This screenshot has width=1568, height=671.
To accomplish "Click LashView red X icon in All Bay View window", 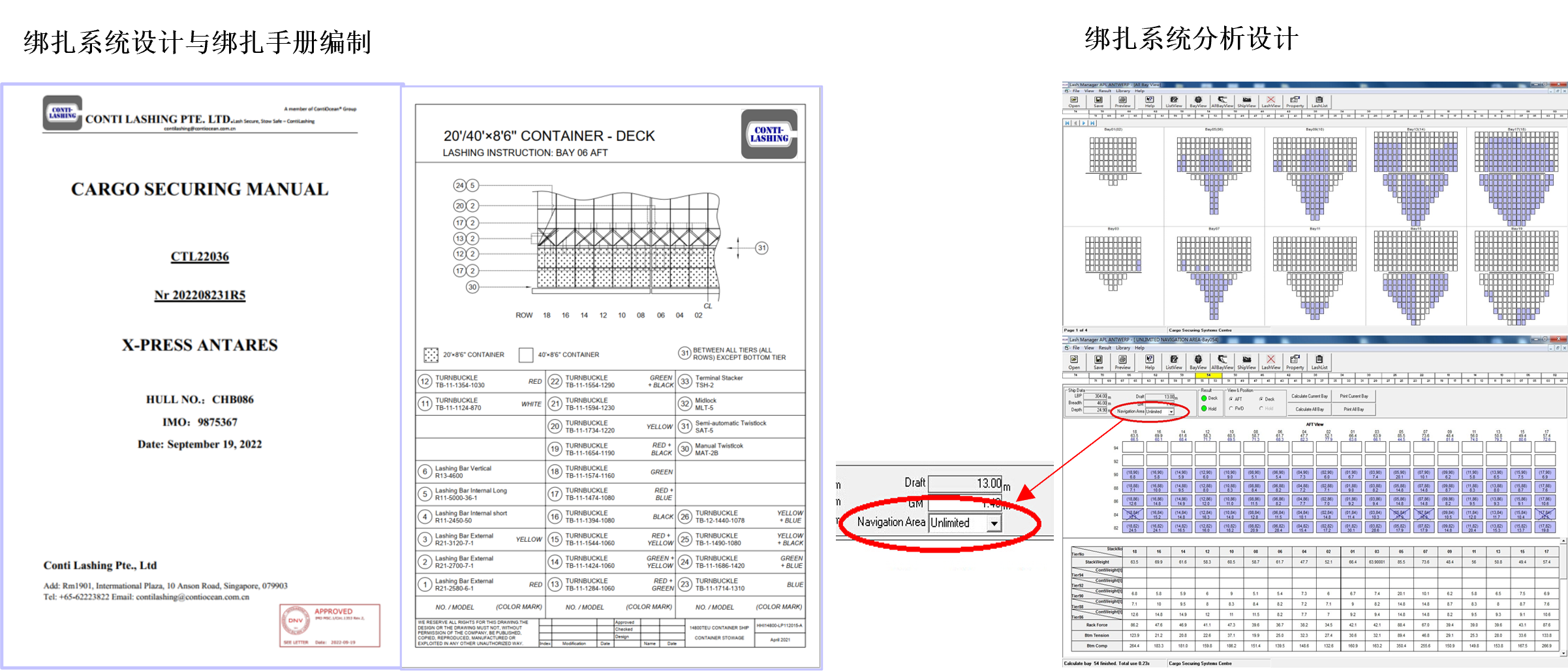I will click(1270, 102).
